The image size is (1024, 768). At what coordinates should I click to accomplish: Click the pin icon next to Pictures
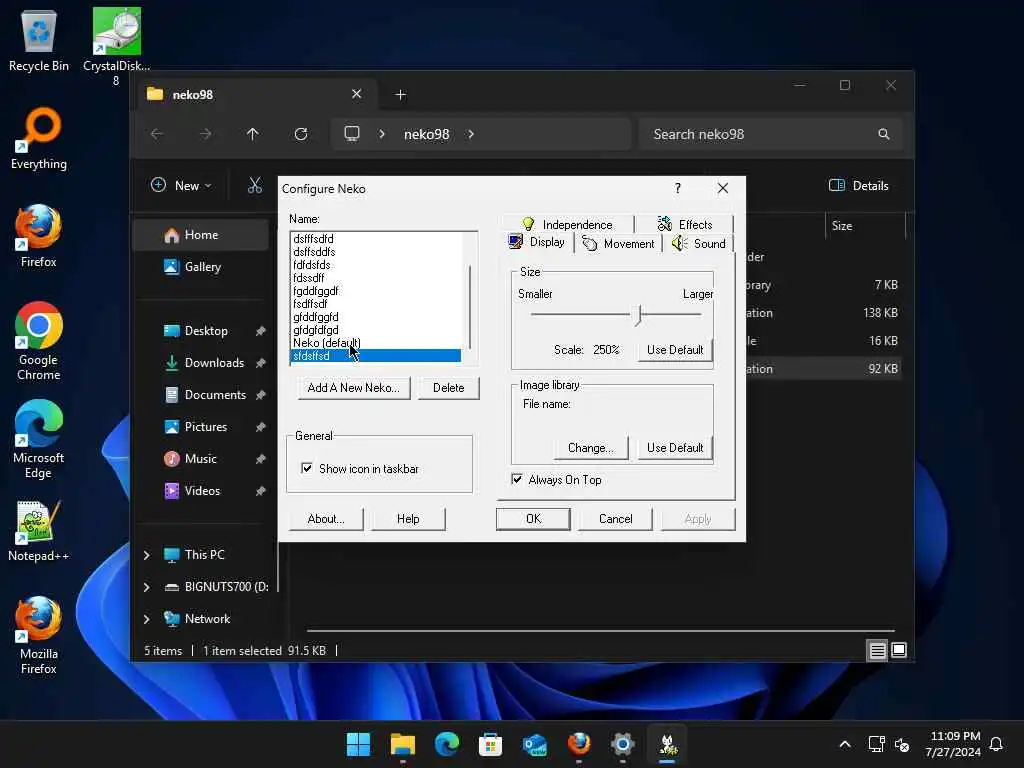tap(261, 426)
